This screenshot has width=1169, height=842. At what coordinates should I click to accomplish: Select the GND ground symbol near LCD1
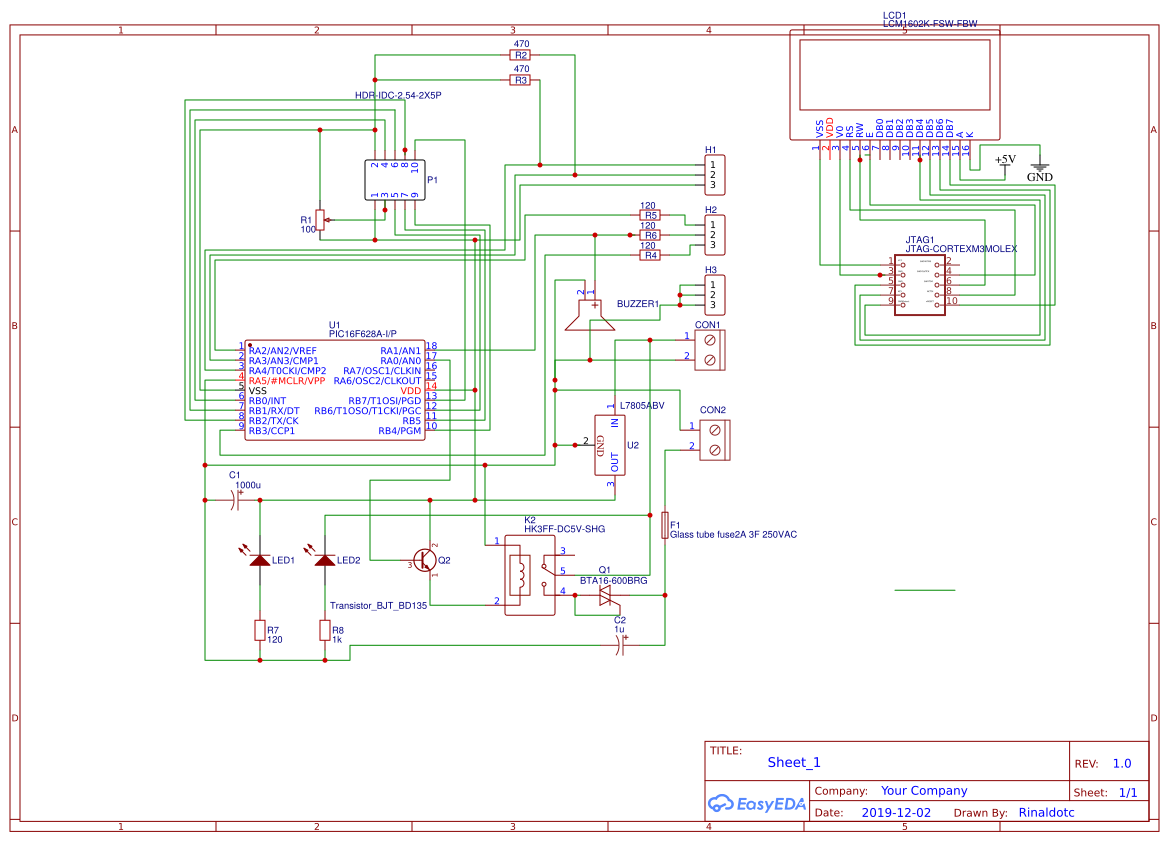(1039, 165)
